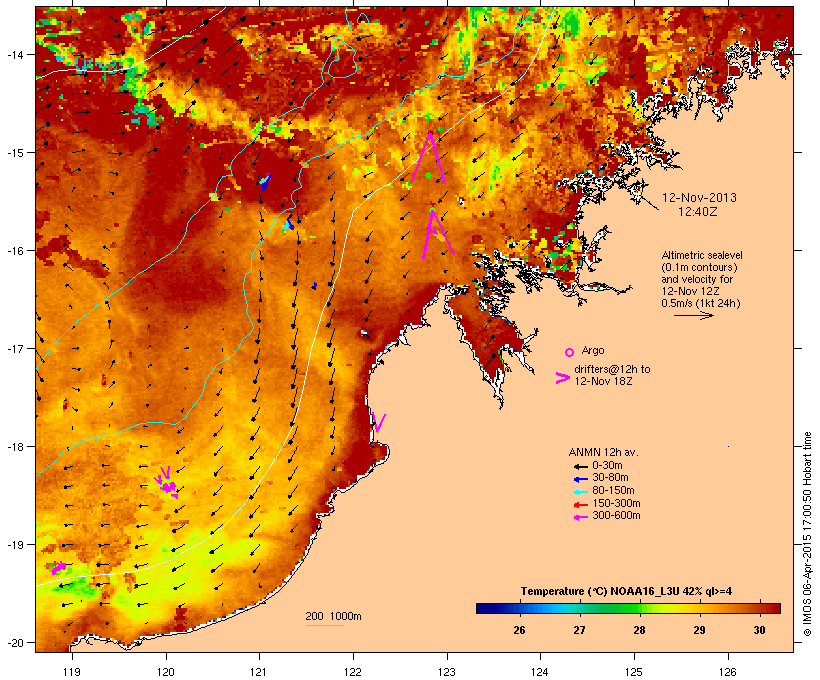Click the green 28°C region of colorbar
820x680 pixels.
pos(630,608)
